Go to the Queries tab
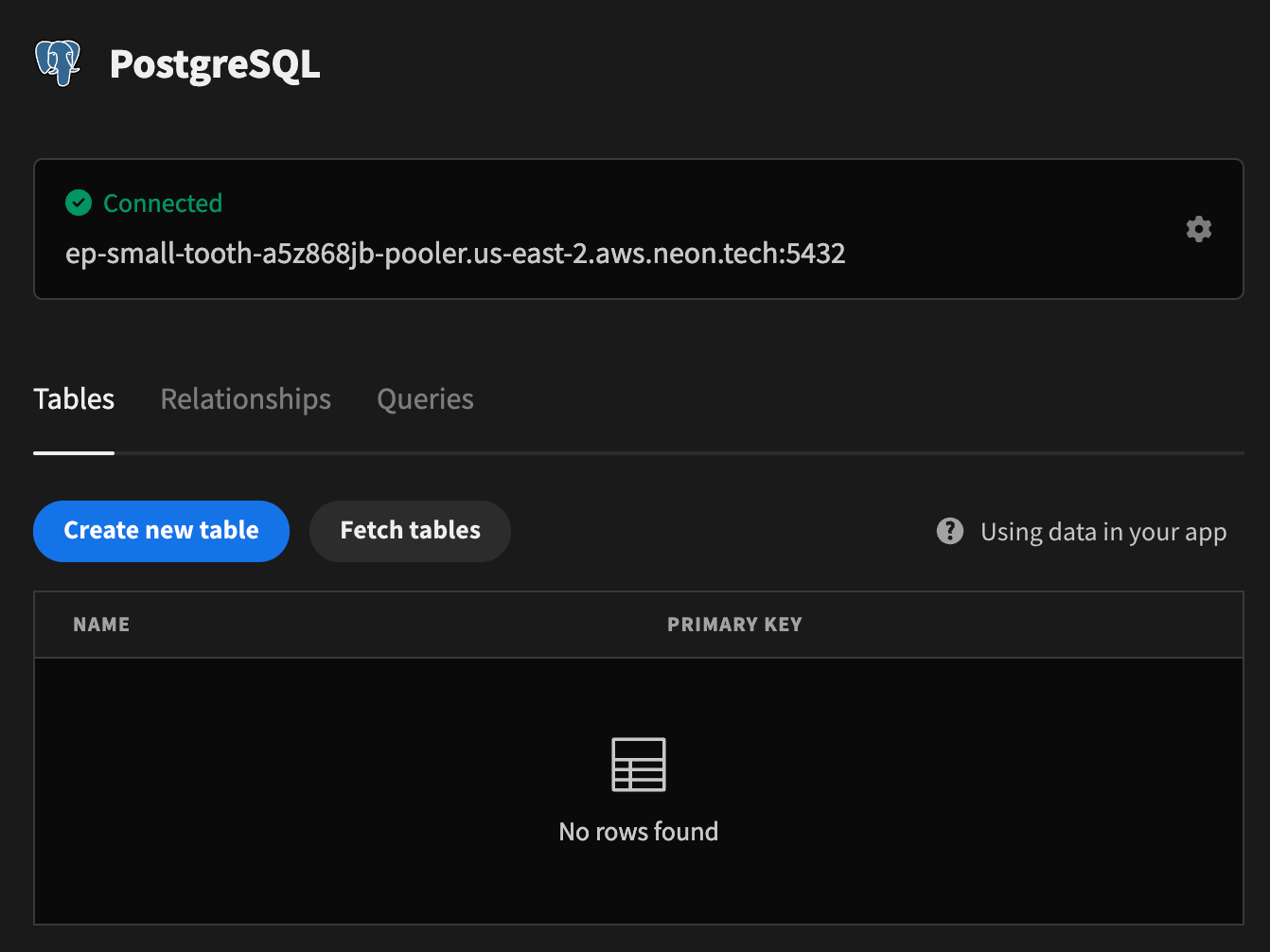Screen dimensions: 1270x952 coord(425,399)
